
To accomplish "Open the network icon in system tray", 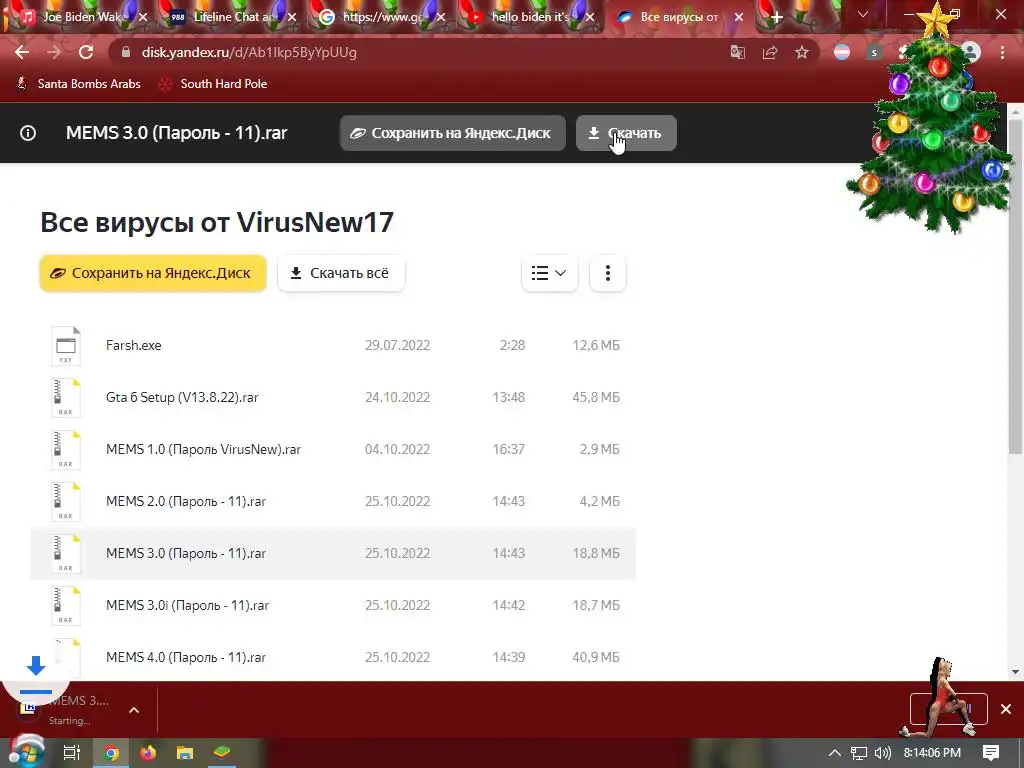I will [858, 753].
